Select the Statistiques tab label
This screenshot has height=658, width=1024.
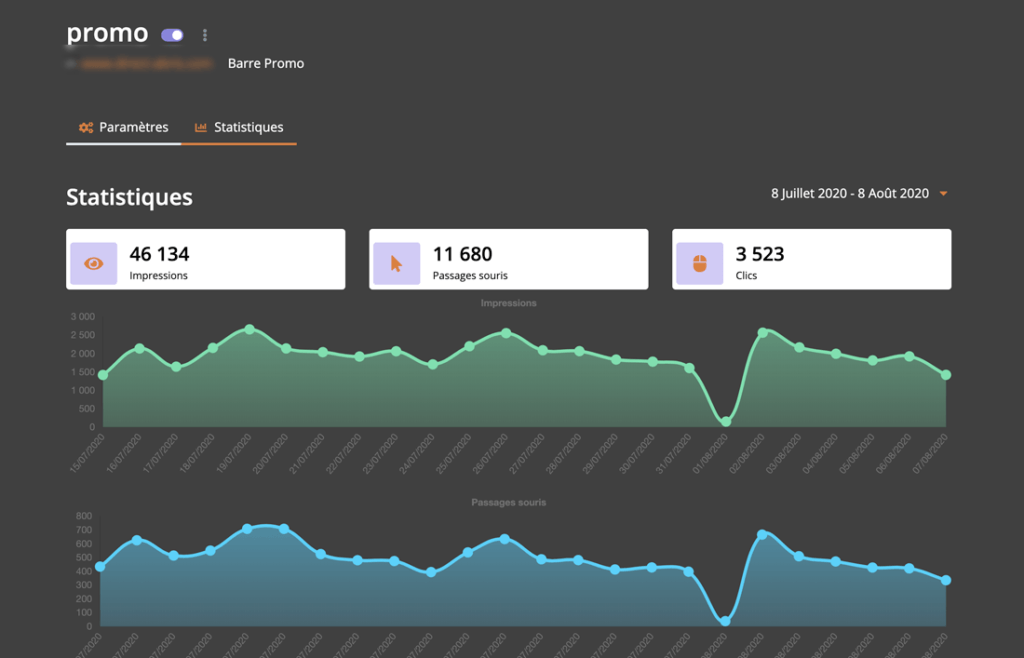tap(248, 128)
